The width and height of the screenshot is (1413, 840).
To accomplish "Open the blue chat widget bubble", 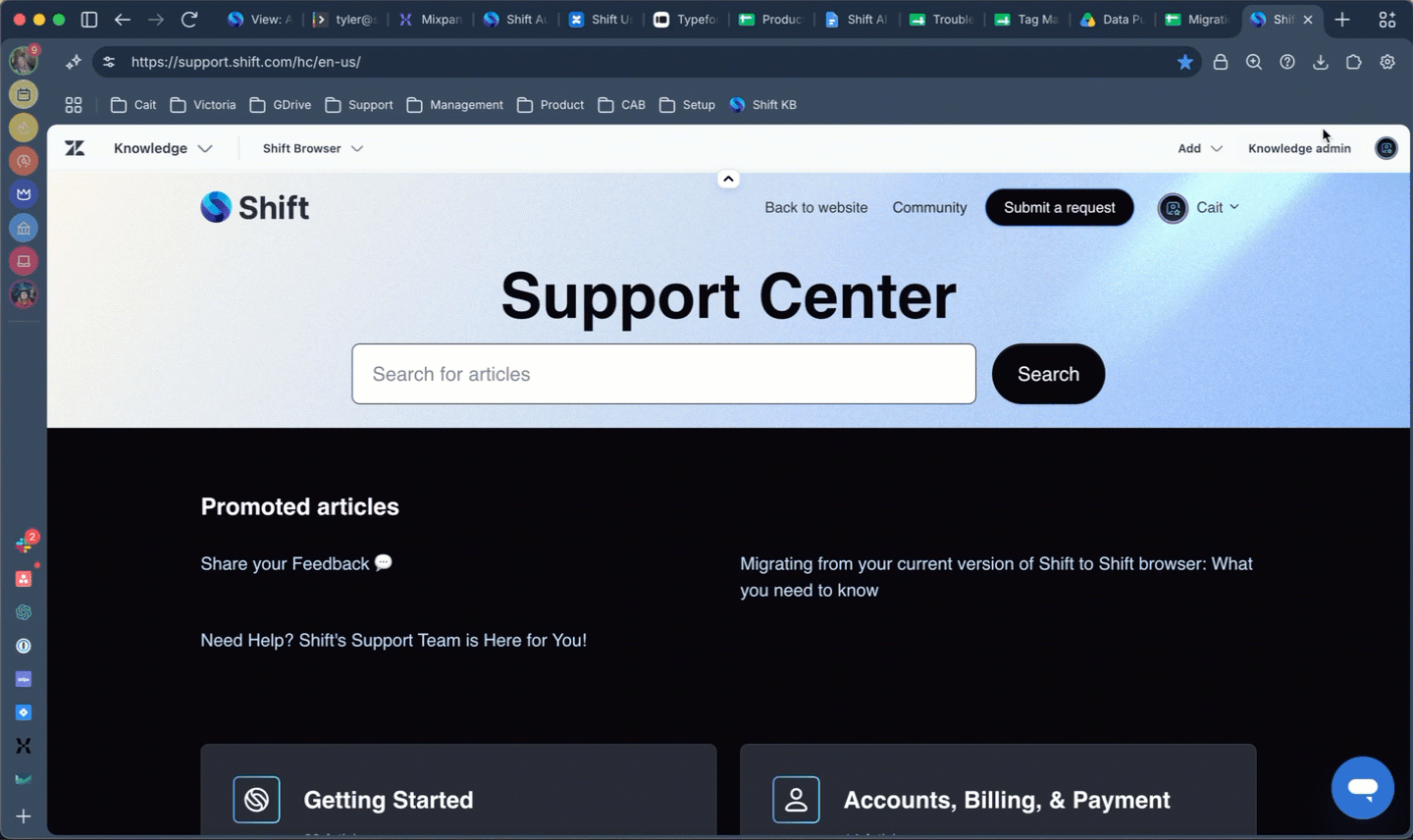I will 1363,787.
